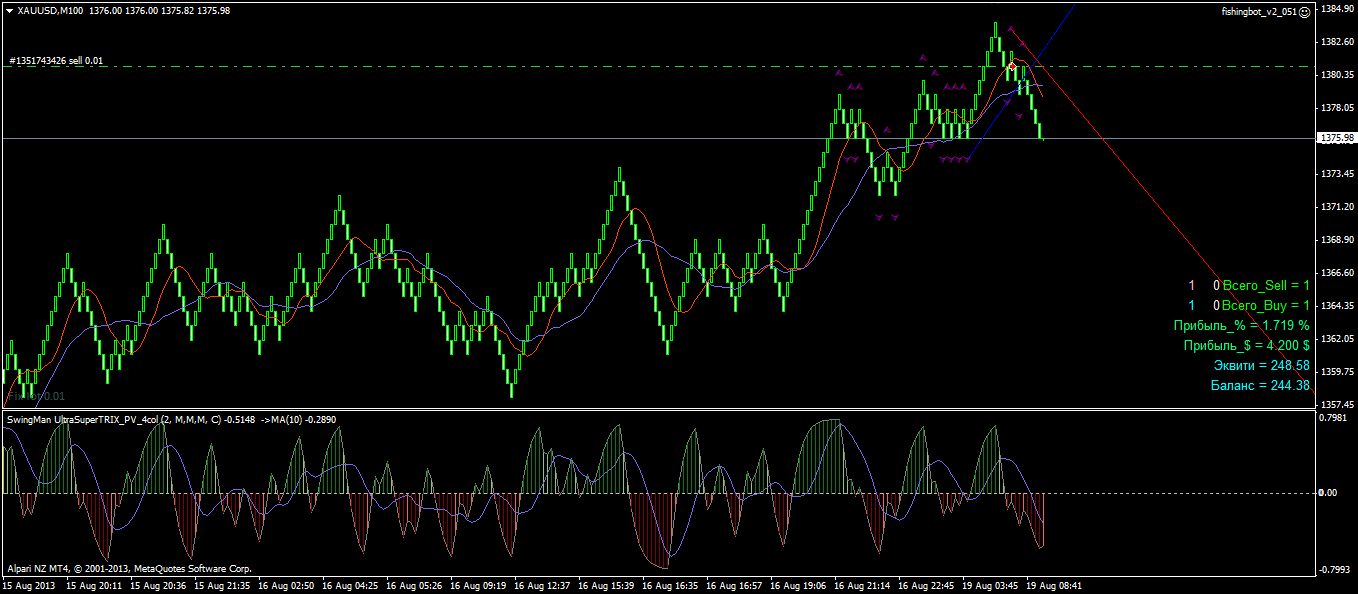Screen dimensions: 1358x594
Task: Click the expert advisor smiley face icon
Action: tap(1304, 11)
